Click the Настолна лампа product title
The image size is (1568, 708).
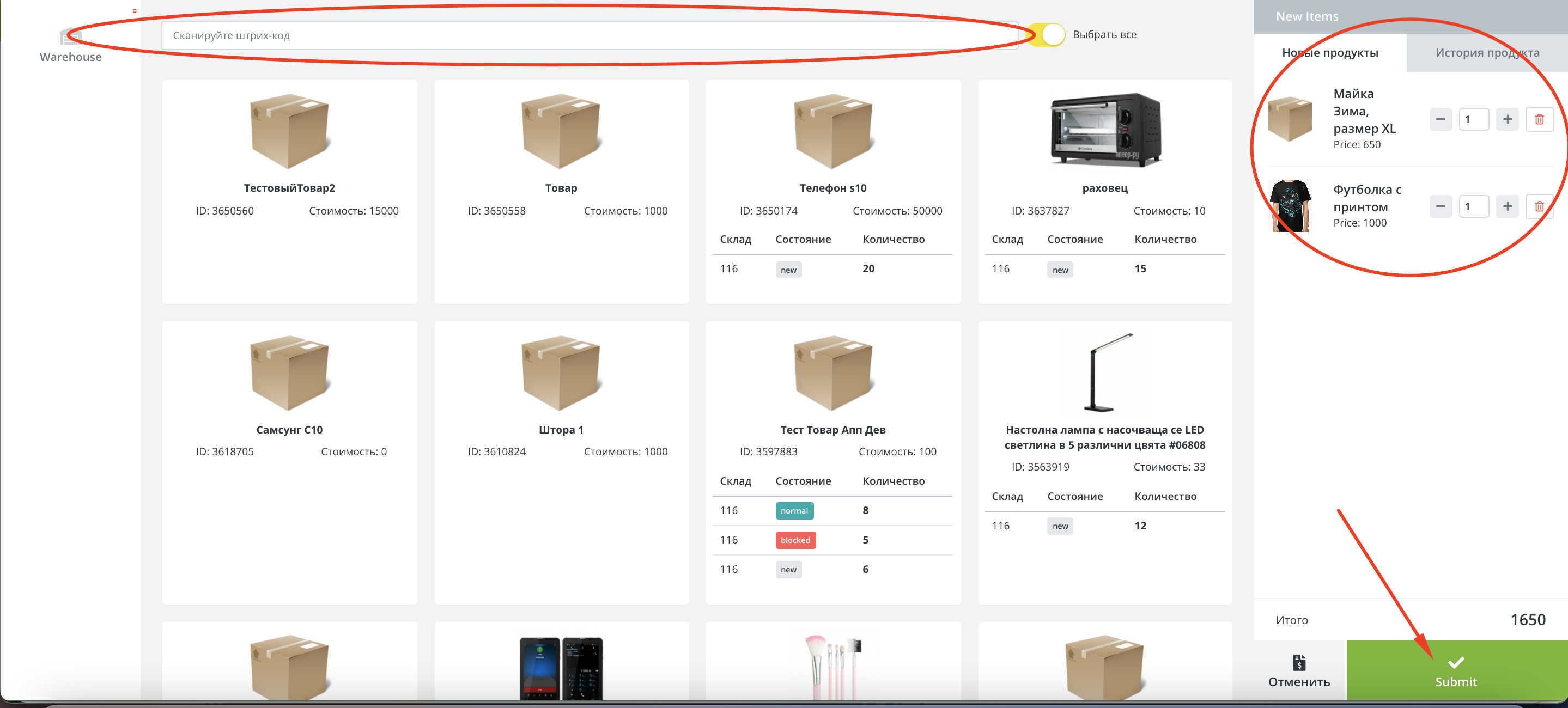1105,438
